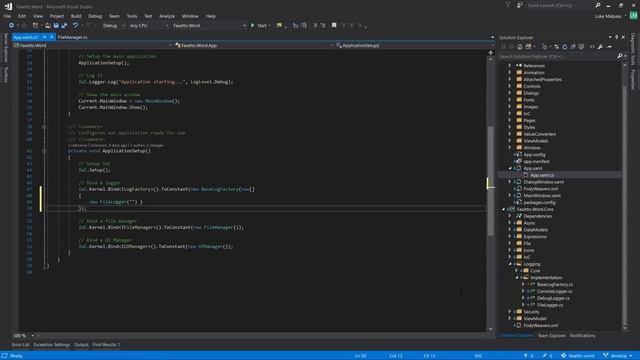Open the Output panel tab
Screen dimensions: 640x360
pyautogui.click(x=81, y=345)
